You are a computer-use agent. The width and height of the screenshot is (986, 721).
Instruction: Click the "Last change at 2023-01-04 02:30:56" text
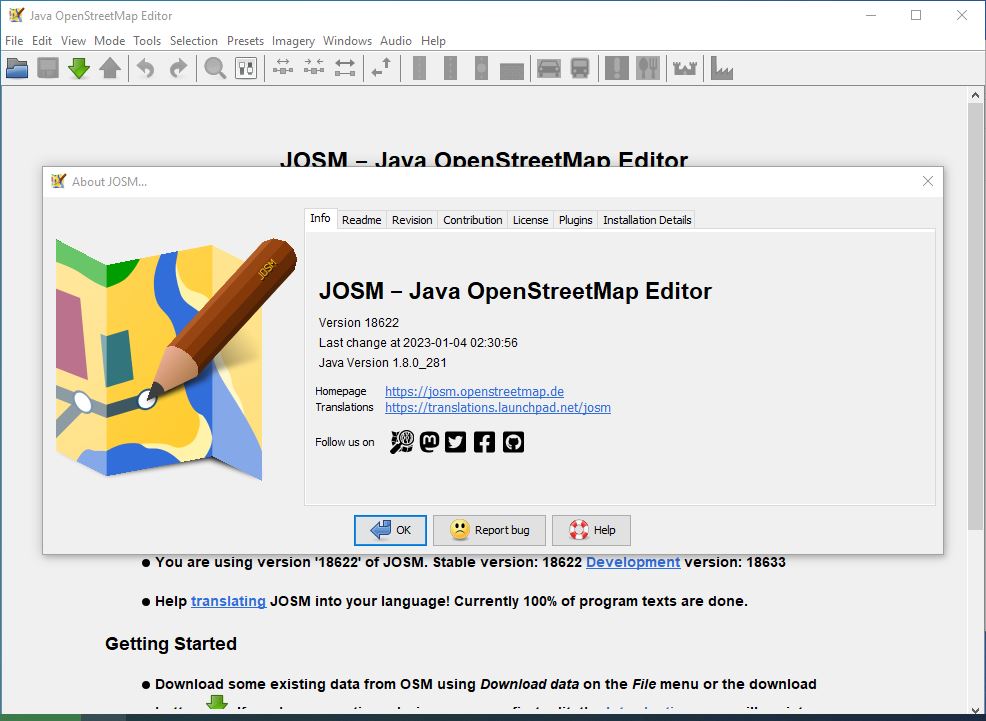pos(418,343)
